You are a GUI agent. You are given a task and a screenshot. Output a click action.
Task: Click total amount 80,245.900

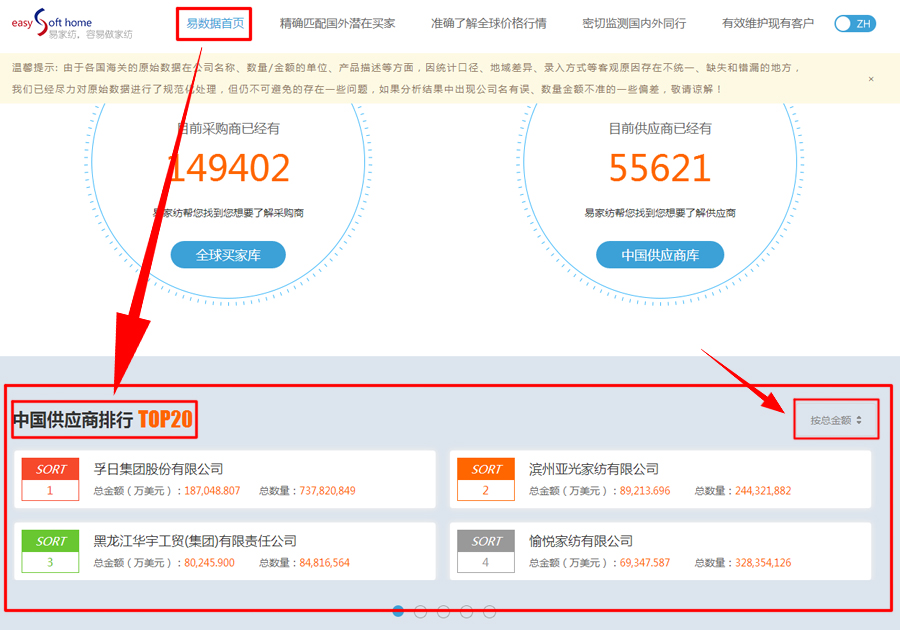point(209,562)
